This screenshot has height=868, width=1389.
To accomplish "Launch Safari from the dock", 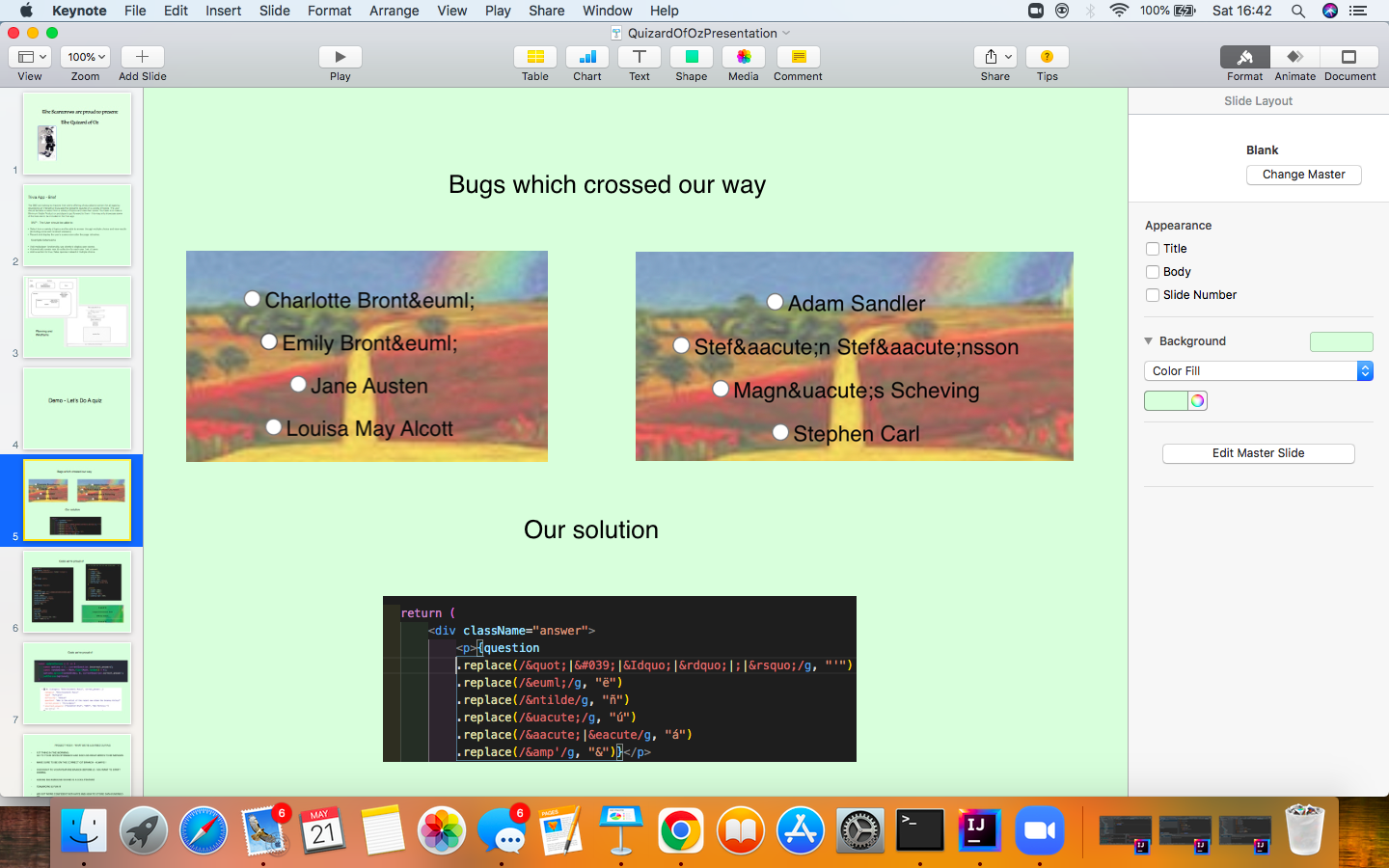I will pos(204,829).
